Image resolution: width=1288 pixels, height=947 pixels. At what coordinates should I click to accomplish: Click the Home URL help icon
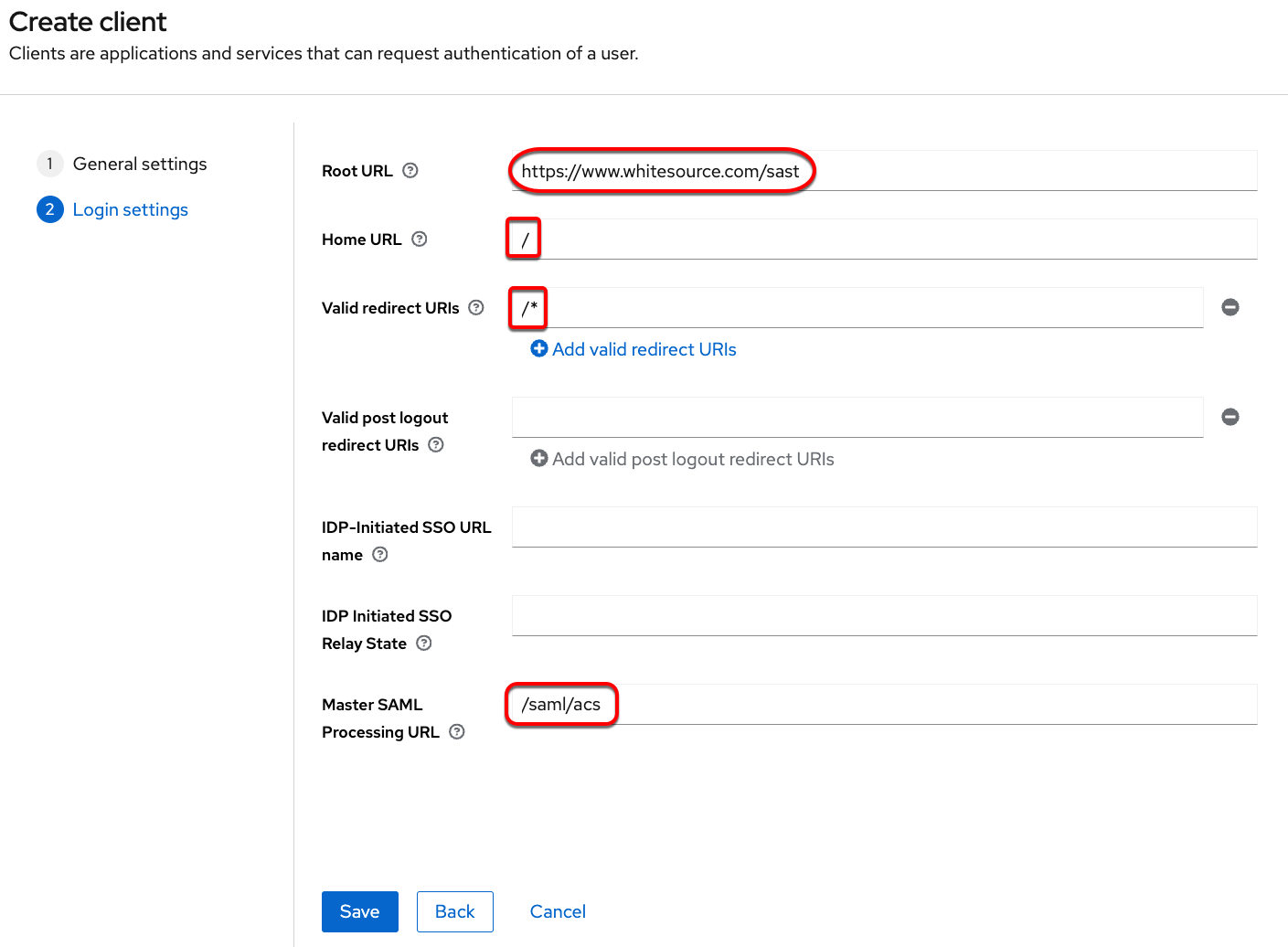pyautogui.click(x=420, y=239)
